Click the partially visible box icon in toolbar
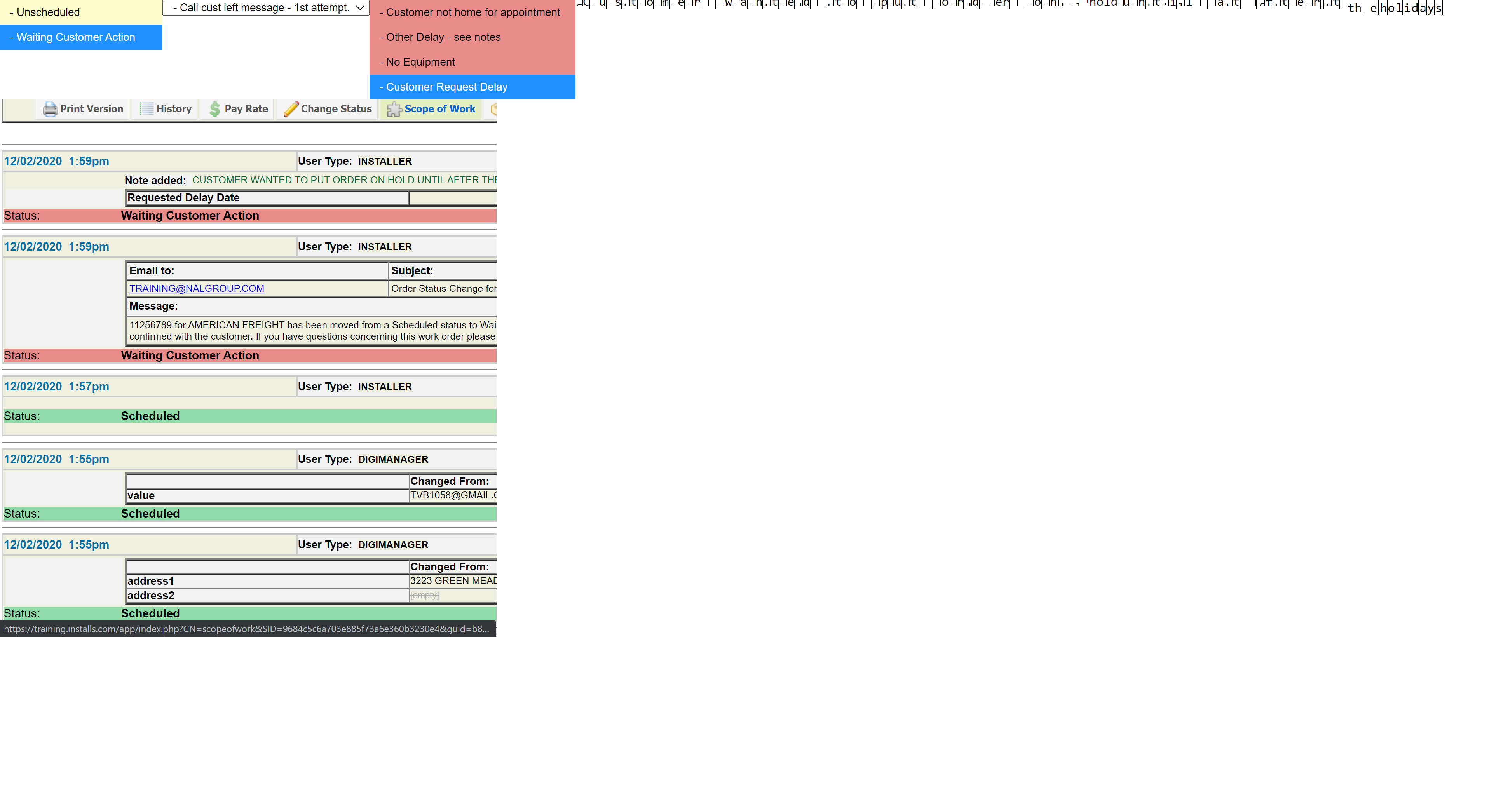Screen dimensions: 1496x812 [493, 109]
